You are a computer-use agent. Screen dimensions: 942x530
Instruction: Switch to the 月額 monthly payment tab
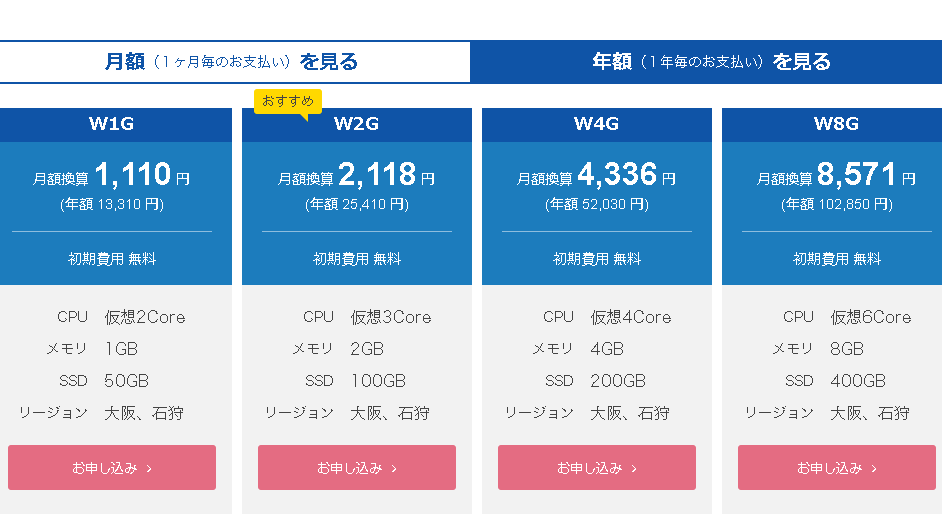click(232, 62)
